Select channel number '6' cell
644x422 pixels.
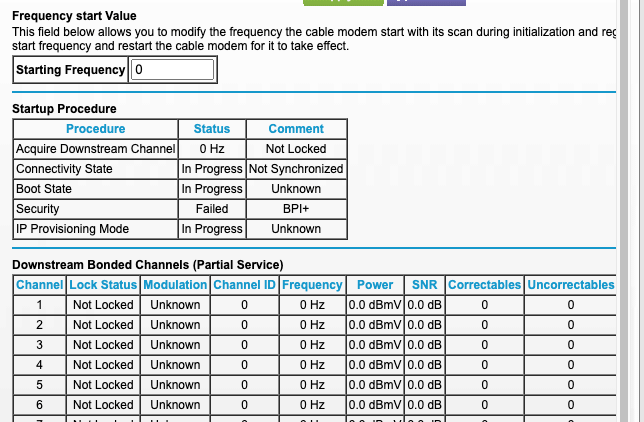39,405
